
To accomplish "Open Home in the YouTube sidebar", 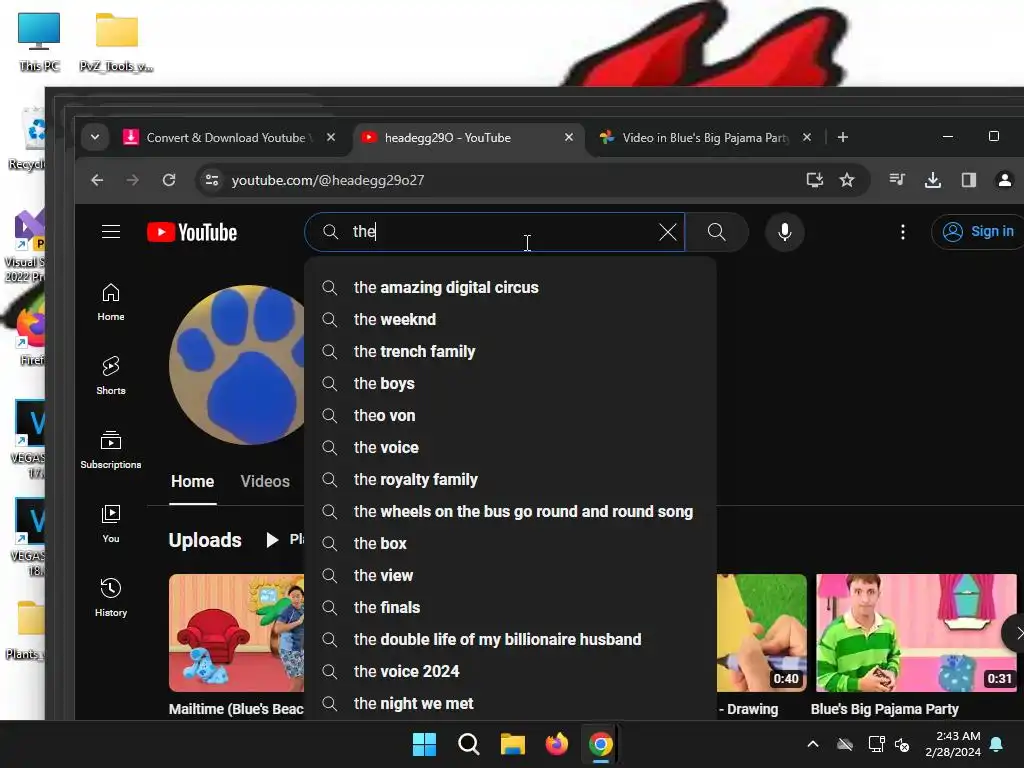I will coord(111,302).
